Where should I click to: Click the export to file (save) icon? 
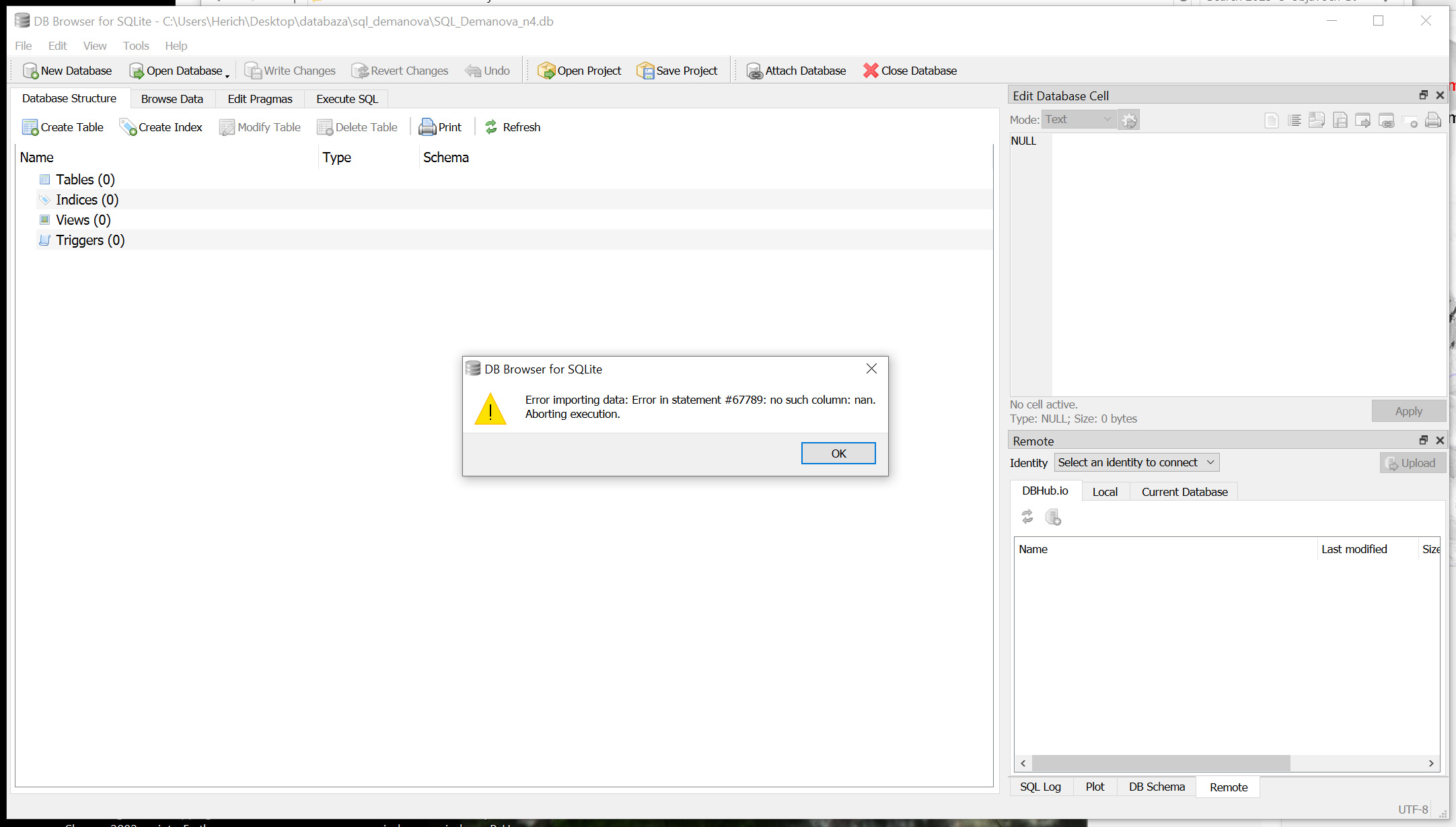tap(1340, 120)
